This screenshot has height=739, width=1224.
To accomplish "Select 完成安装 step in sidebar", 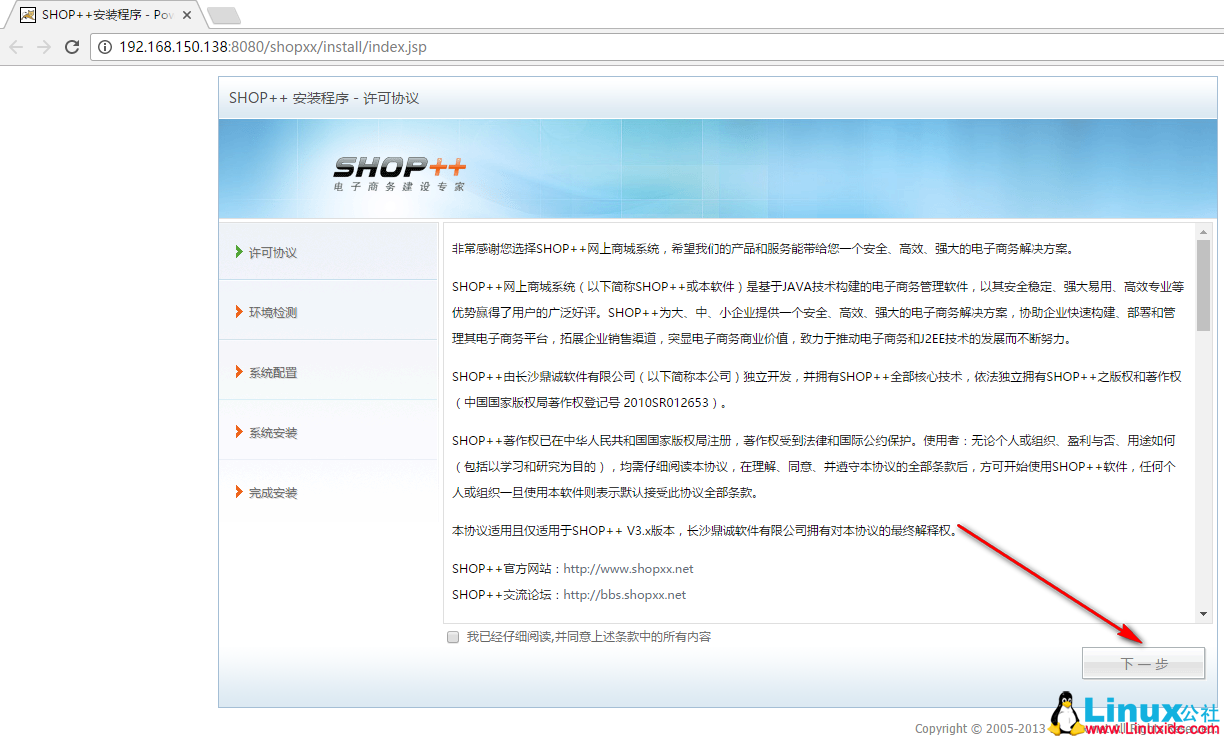I will coord(273,493).
